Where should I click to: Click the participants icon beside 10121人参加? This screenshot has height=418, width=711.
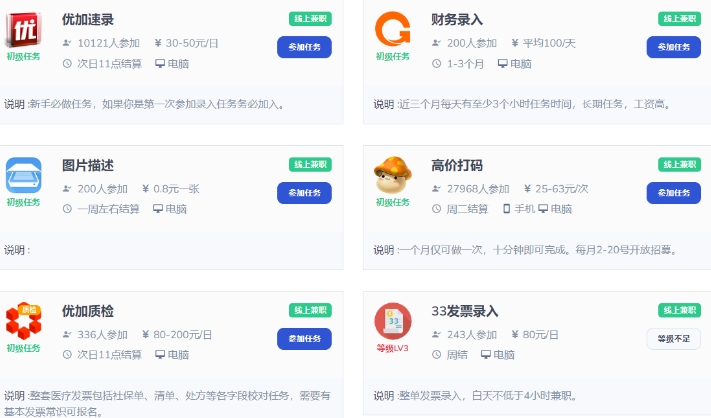[67, 43]
